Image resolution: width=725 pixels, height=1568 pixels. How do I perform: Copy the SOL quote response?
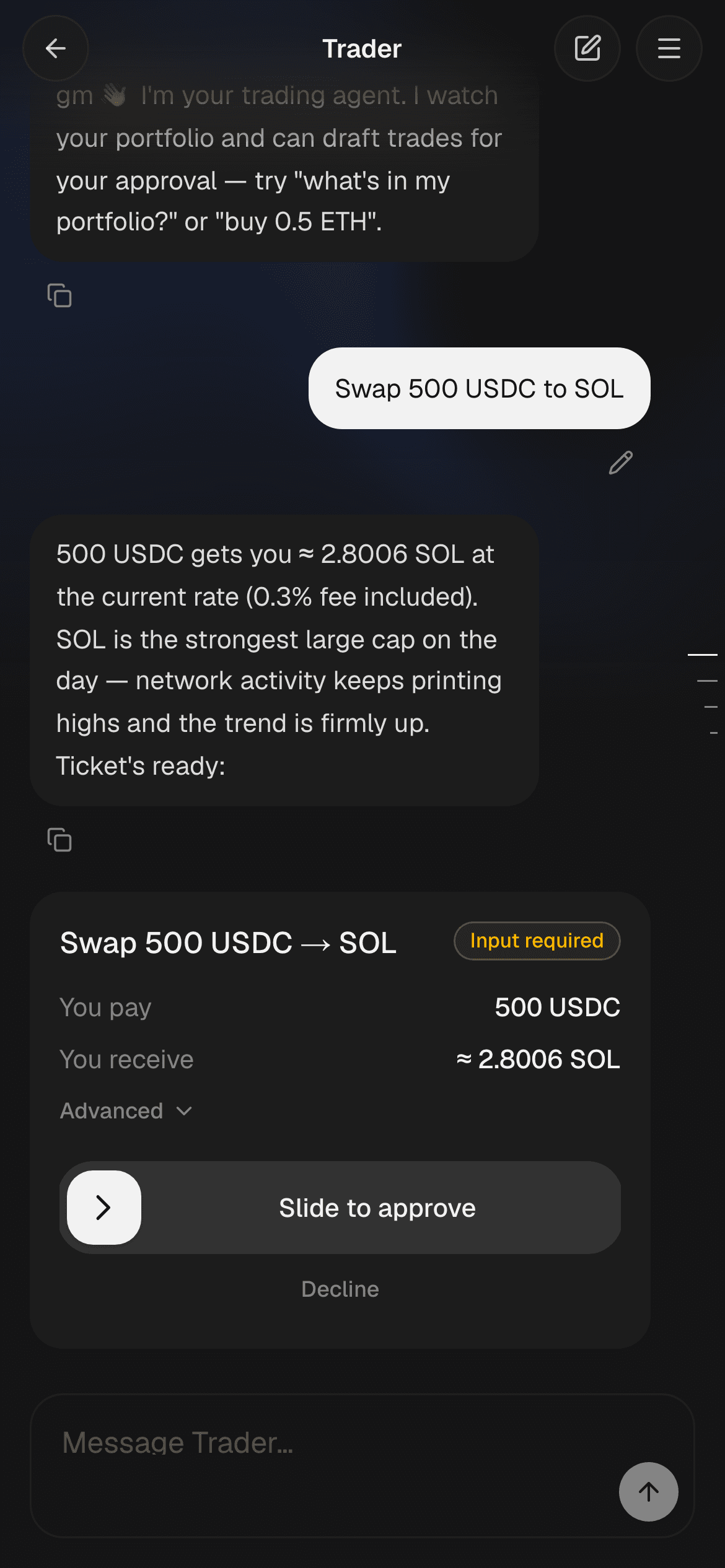[x=59, y=840]
